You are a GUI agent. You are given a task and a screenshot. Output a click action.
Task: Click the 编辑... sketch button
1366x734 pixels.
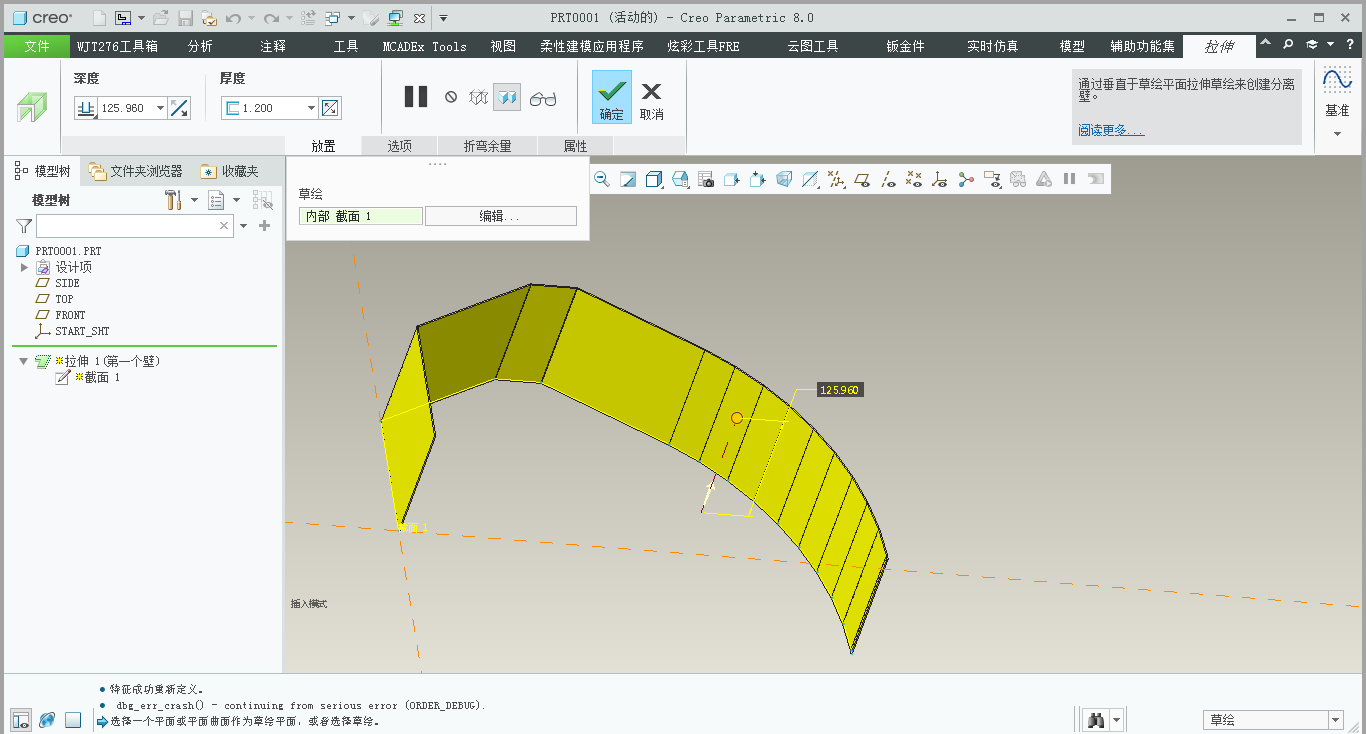click(x=500, y=216)
